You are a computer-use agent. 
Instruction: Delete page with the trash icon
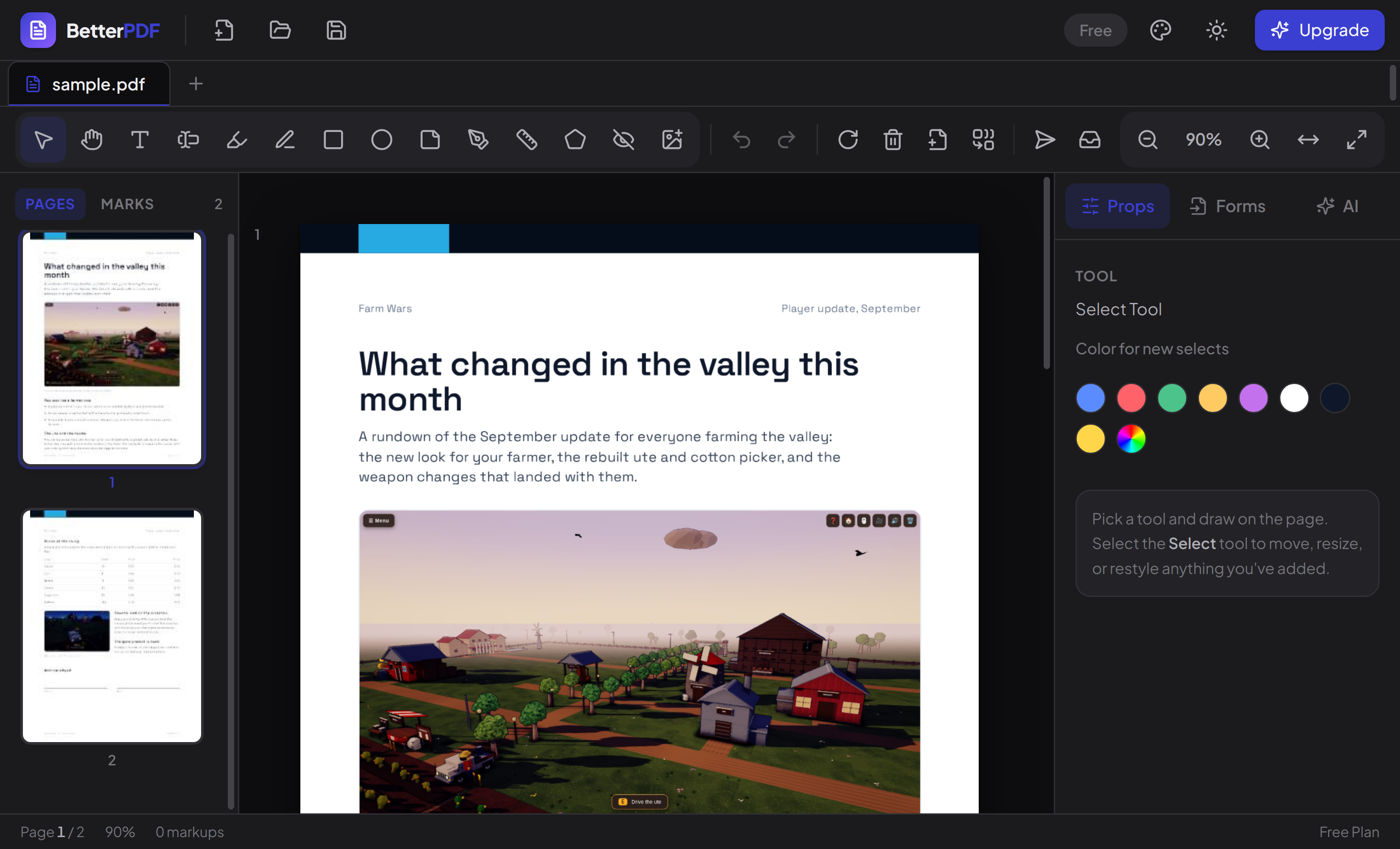(893, 140)
